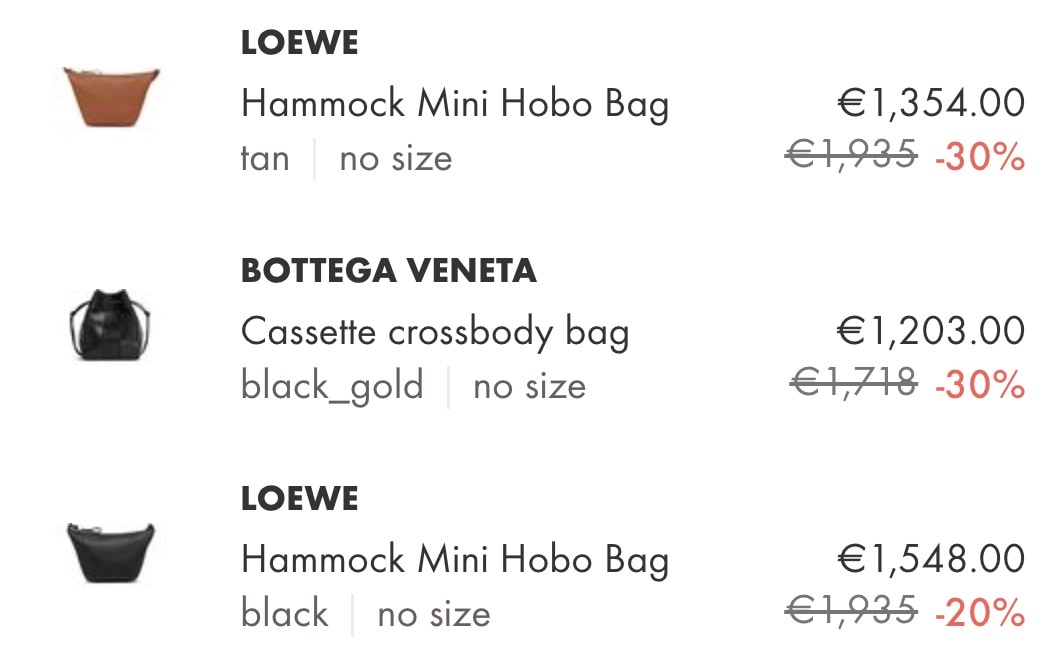Click the tan Loewe bag thumbnail
The width and height of the screenshot is (1062, 668).
point(111,97)
